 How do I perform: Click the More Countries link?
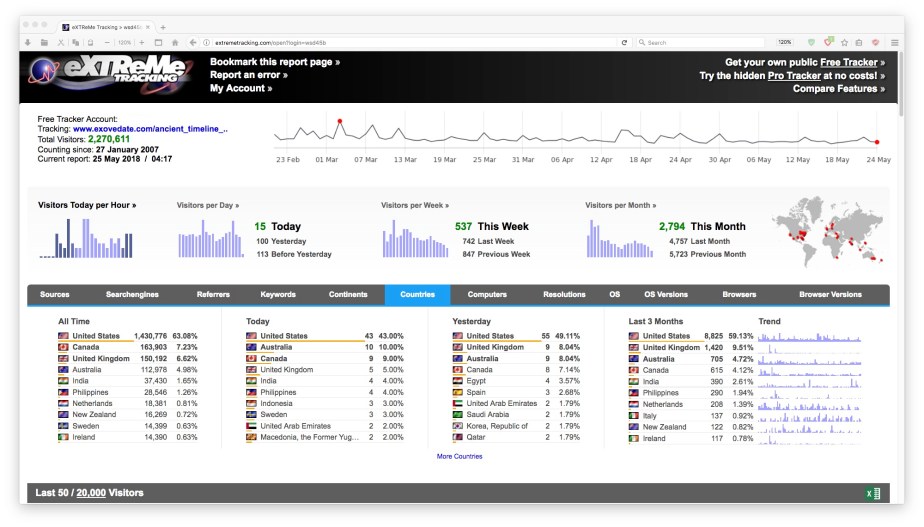click(x=459, y=456)
